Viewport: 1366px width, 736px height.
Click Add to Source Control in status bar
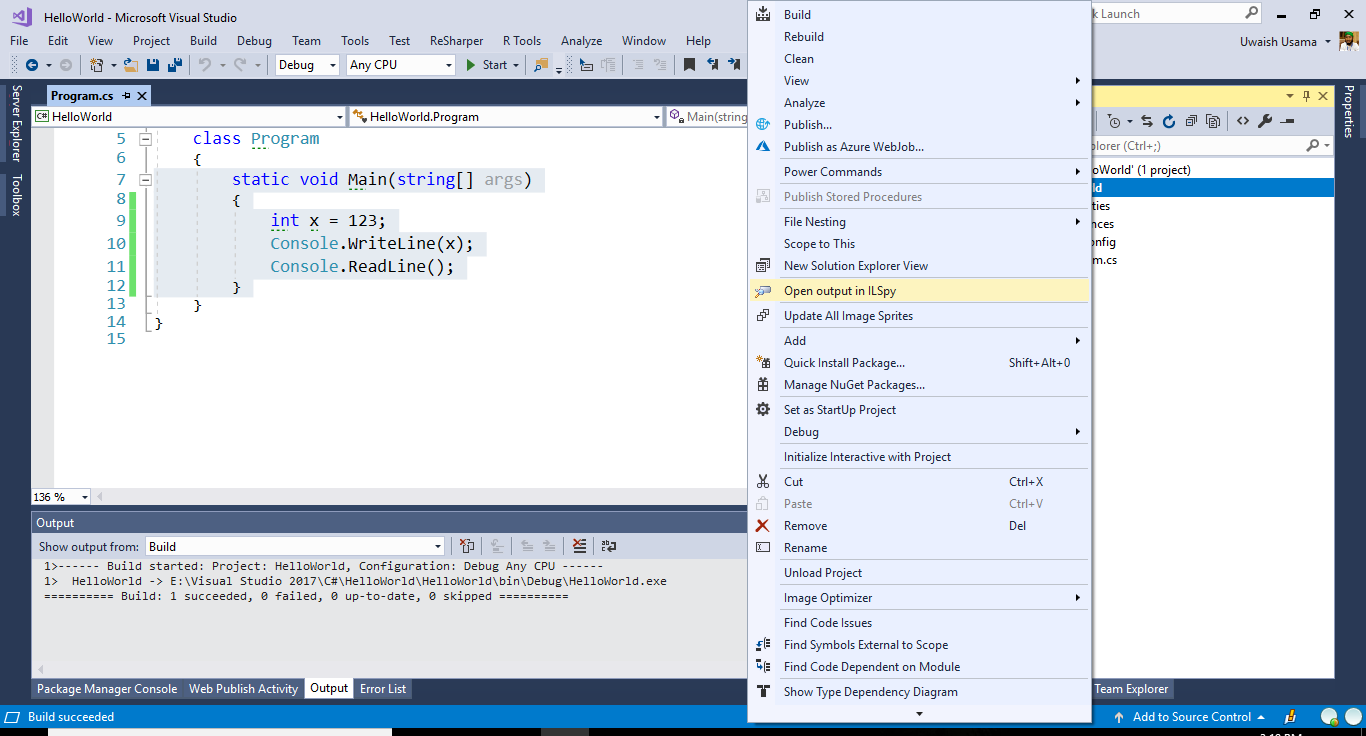click(1191, 717)
